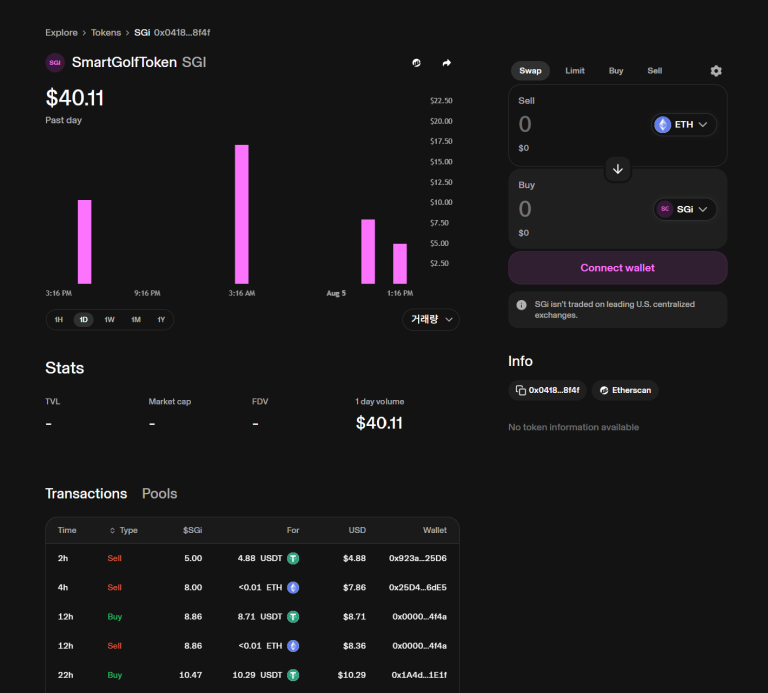Image resolution: width=768 pixels, height=693 pixels.
Task: Click the Wallet column header
Action: click(x=435, y=530)
